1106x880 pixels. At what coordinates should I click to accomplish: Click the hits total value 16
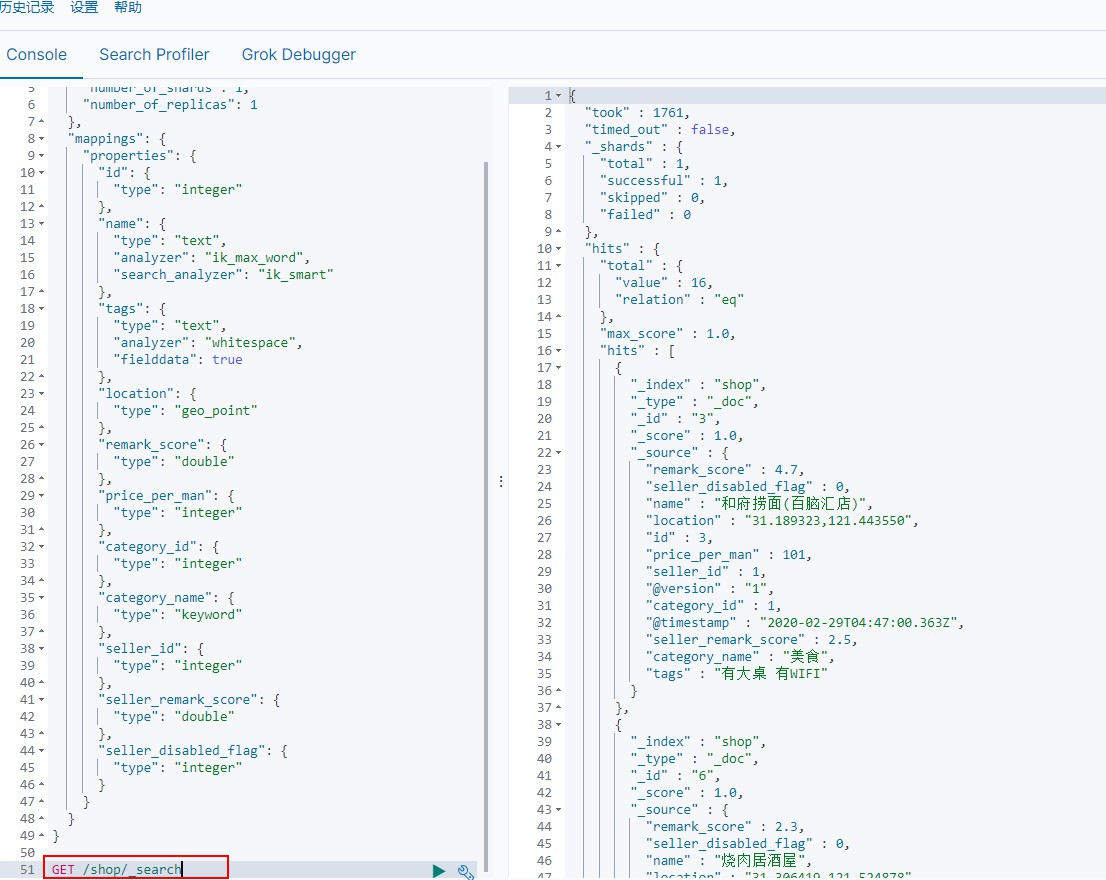coord(698,283)
